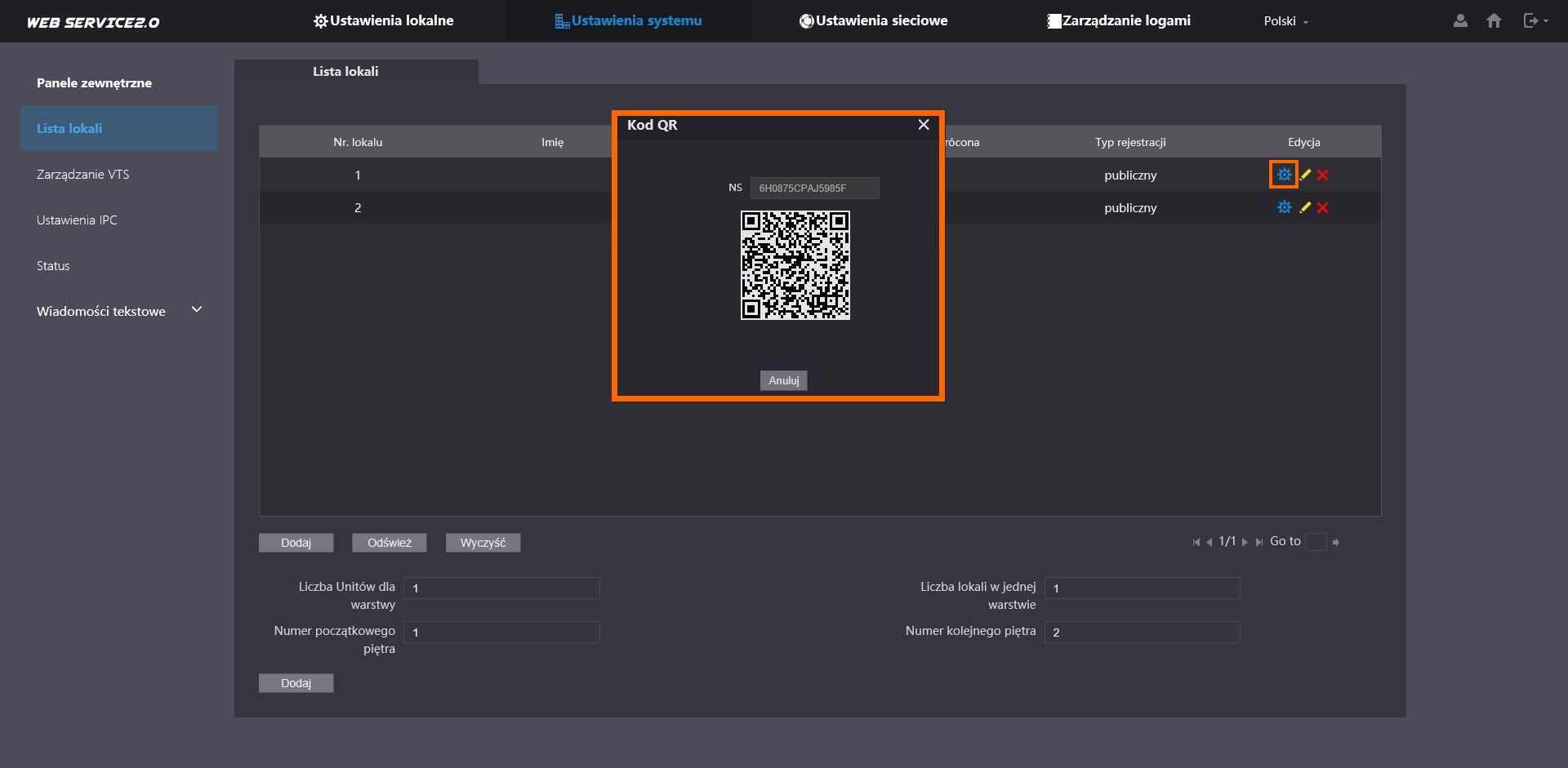Viewport: 1568px width, 768px height.
Task: Click the Go to page number field
Action: [1315, 542]
